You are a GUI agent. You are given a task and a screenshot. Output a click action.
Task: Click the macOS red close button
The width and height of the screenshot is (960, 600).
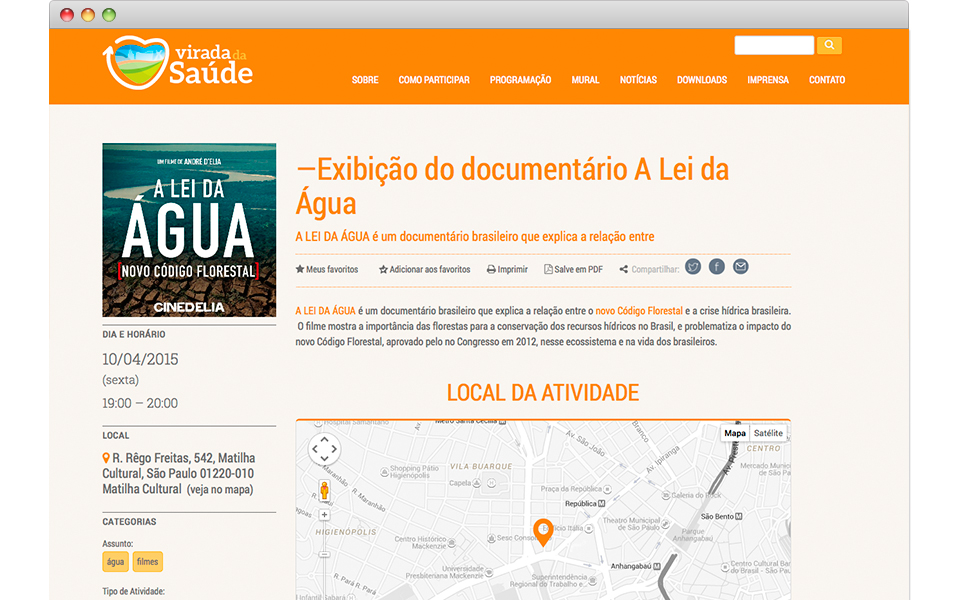click(x=67, y=15)
